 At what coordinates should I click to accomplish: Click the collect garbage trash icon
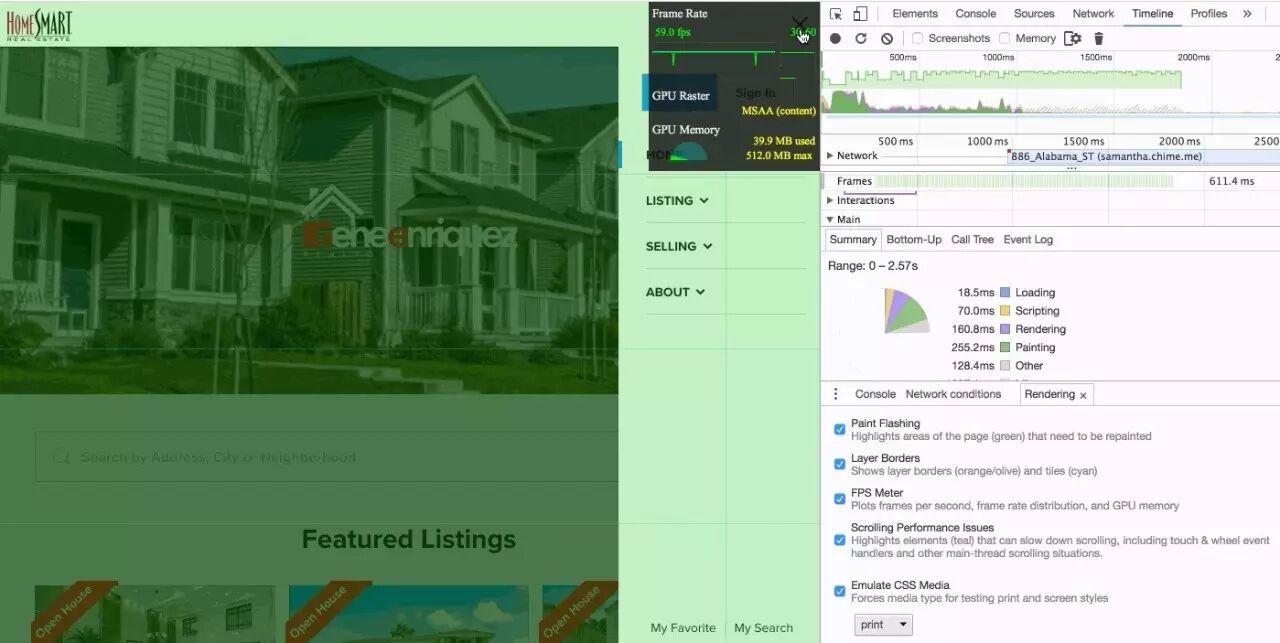(1099, 38)
